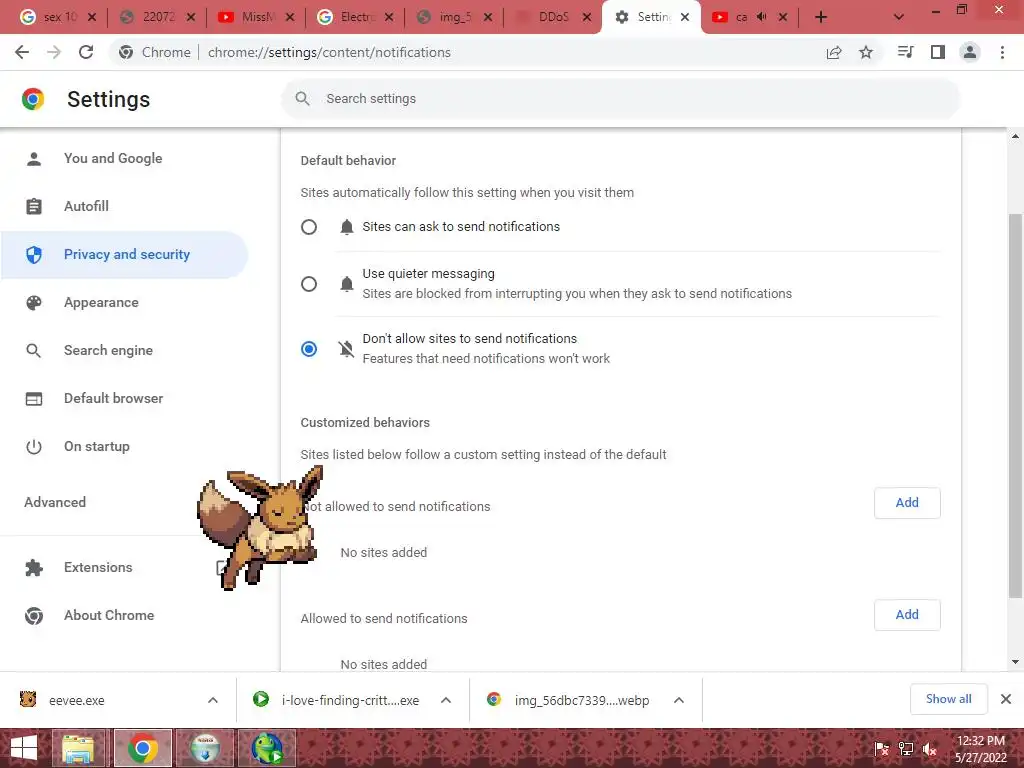Screen dimensions: 1024x768
Task: Click the taskbar volume muted icon
Action: pyautogui.click(x=929, y=749)
